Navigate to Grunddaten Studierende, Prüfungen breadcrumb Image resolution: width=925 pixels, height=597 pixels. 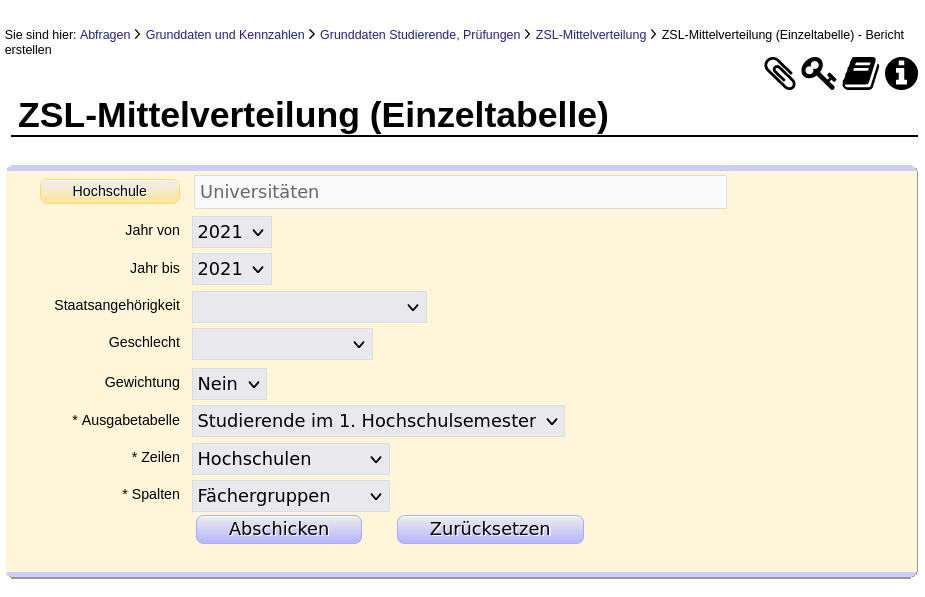coord(420,35)
